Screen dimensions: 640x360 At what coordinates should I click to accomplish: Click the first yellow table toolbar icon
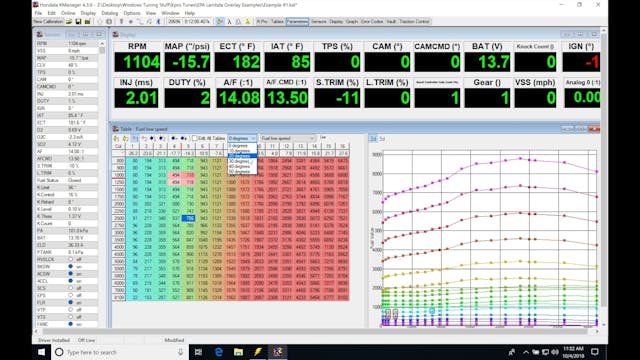(116, 139)
